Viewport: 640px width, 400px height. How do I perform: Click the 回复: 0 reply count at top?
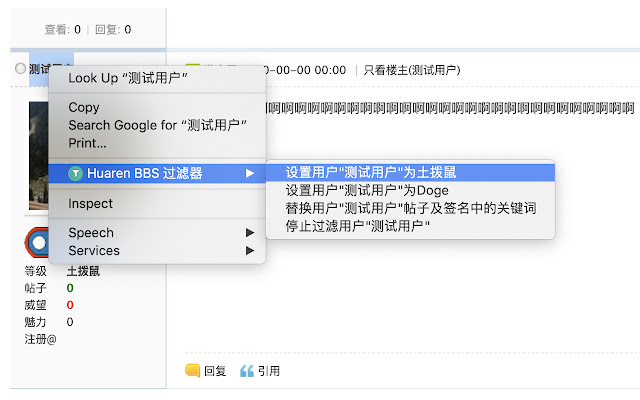point(113,29)
